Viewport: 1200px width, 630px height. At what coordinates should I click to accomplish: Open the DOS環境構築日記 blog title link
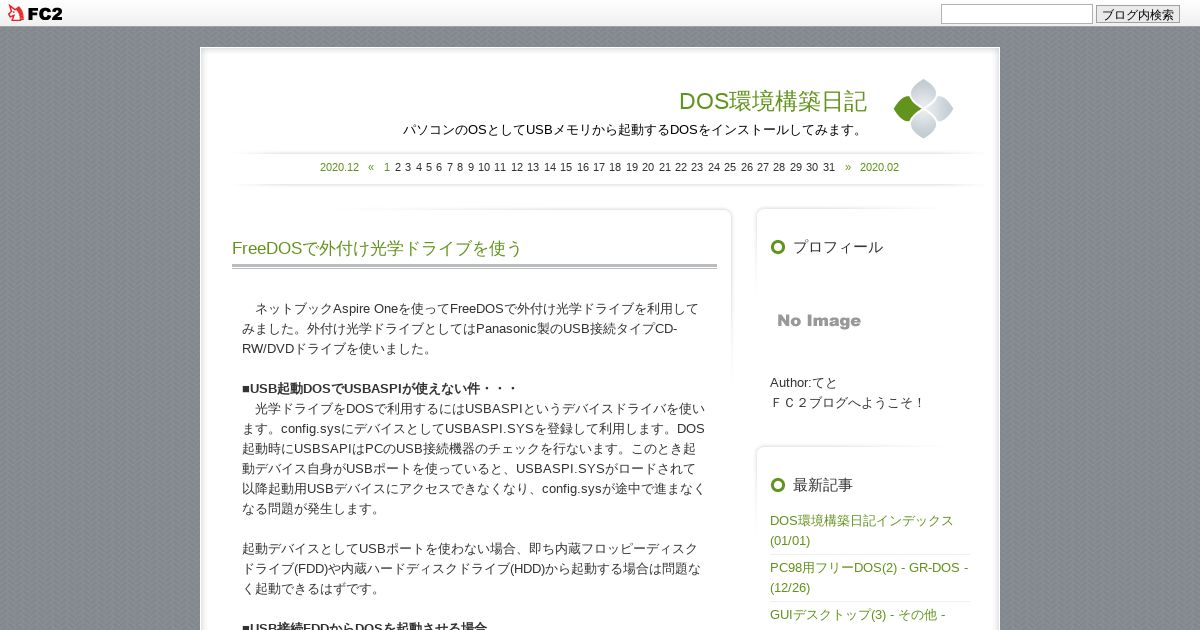pyautogui.click(x=772, y=101)
